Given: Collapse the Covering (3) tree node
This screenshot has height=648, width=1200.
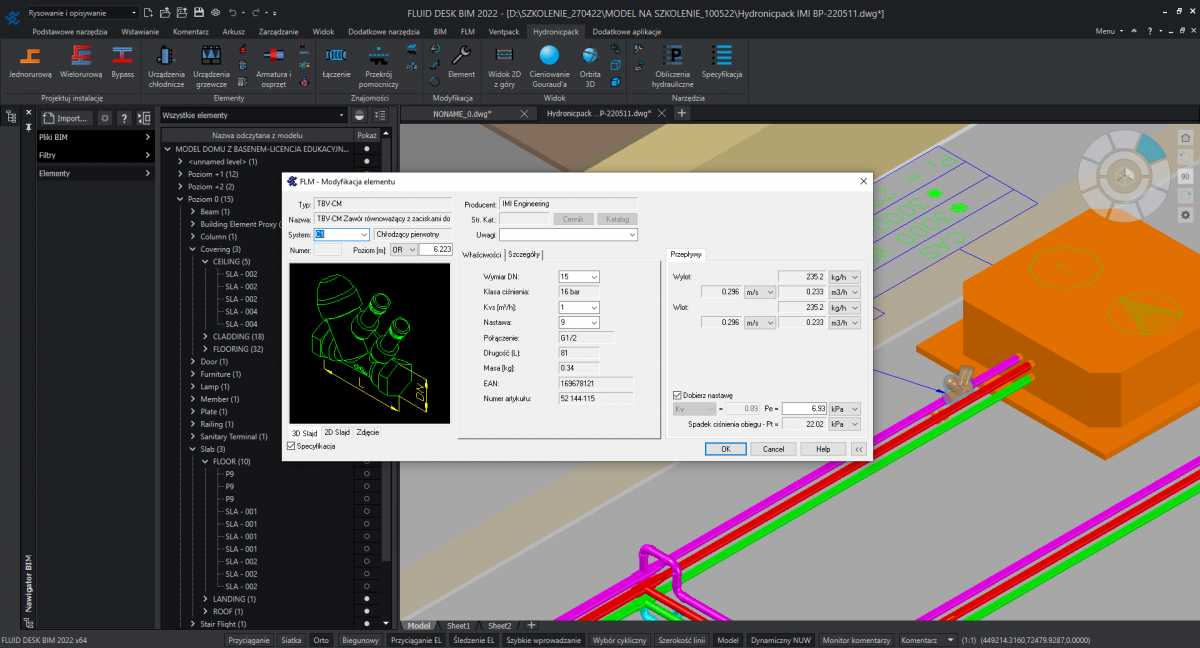Looking at the screenshot, I should 193,249.
